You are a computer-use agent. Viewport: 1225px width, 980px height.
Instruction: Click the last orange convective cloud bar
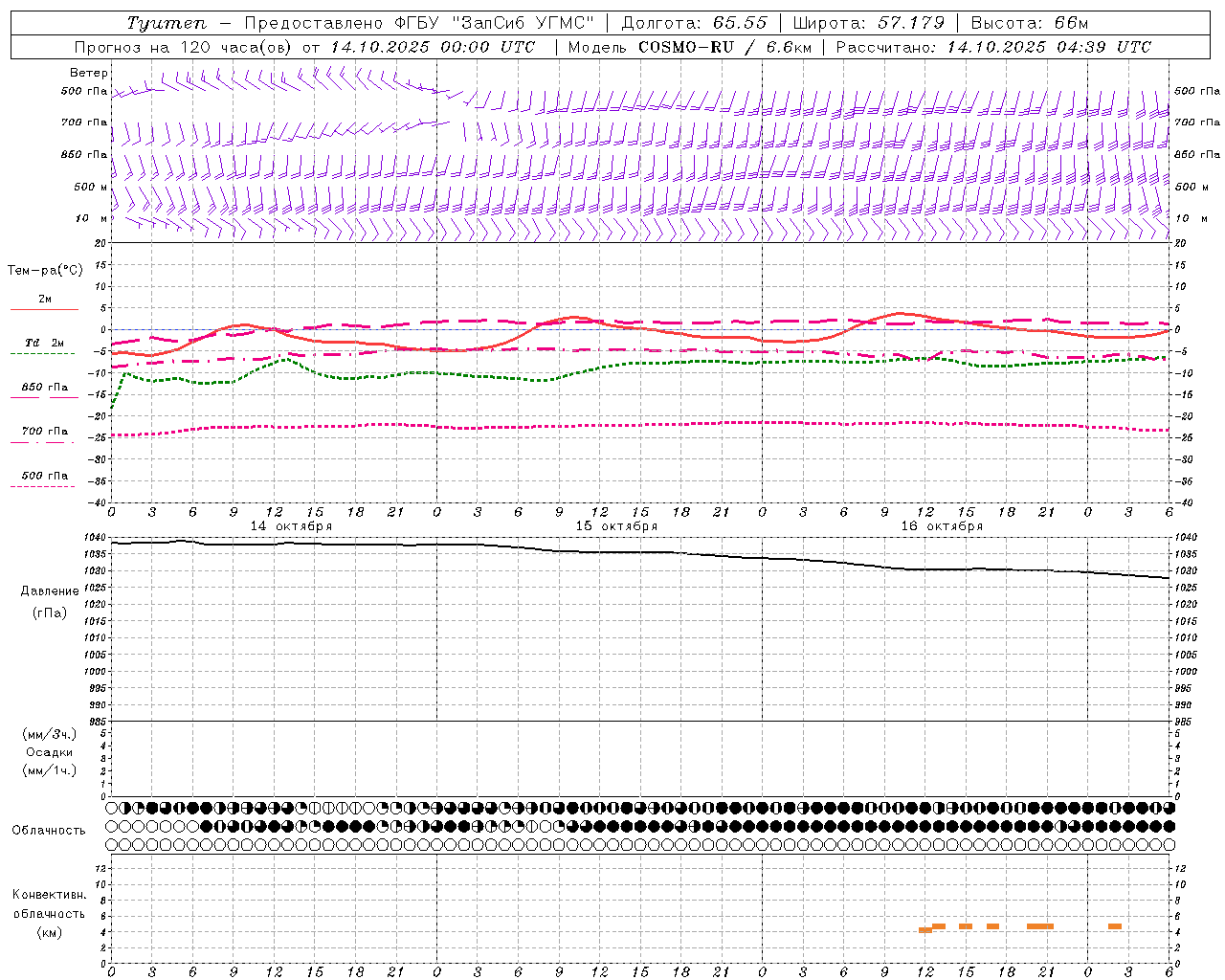(x=1115, y=926)
